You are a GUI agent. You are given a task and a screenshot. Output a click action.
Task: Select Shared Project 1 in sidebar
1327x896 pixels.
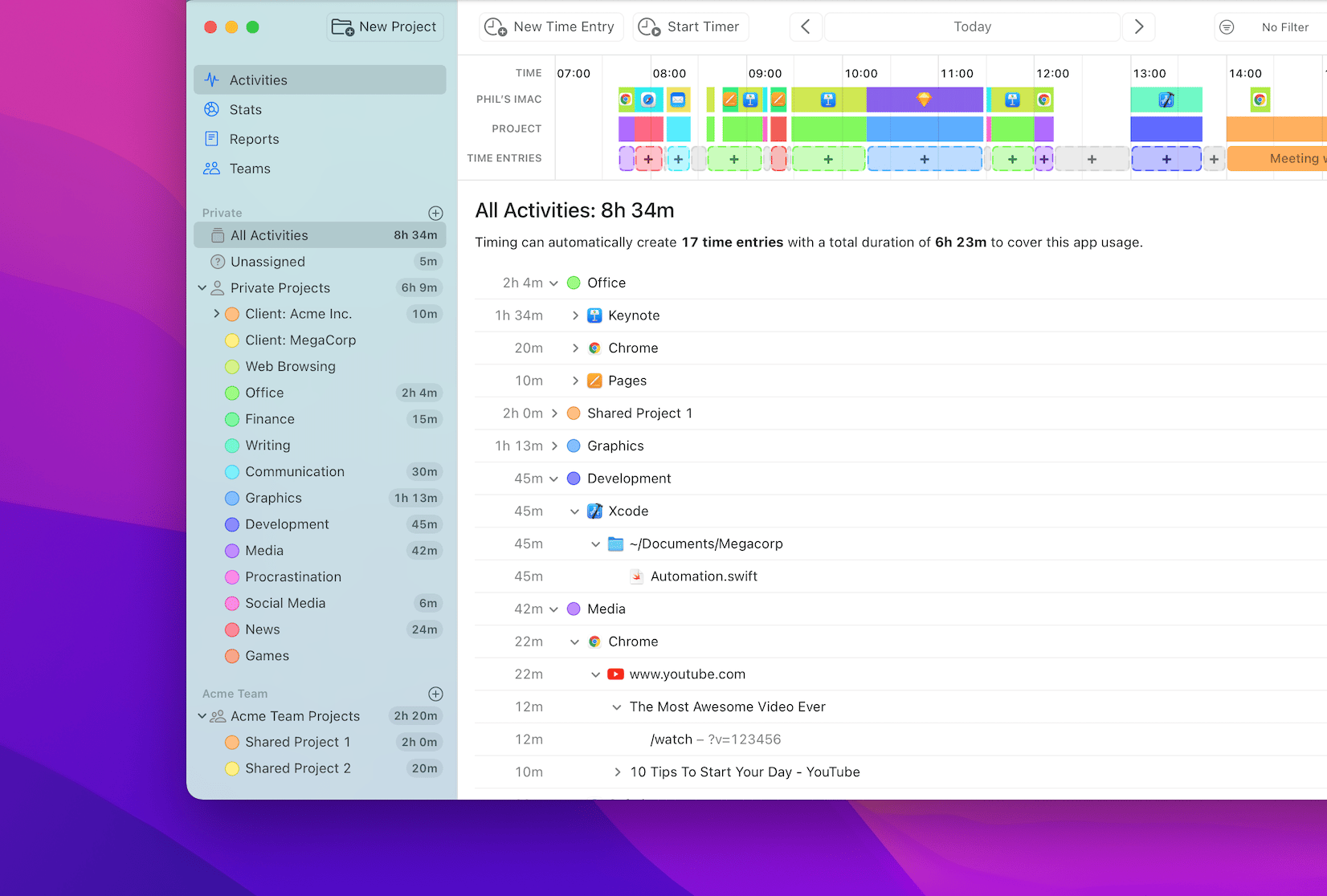(320, 742)
